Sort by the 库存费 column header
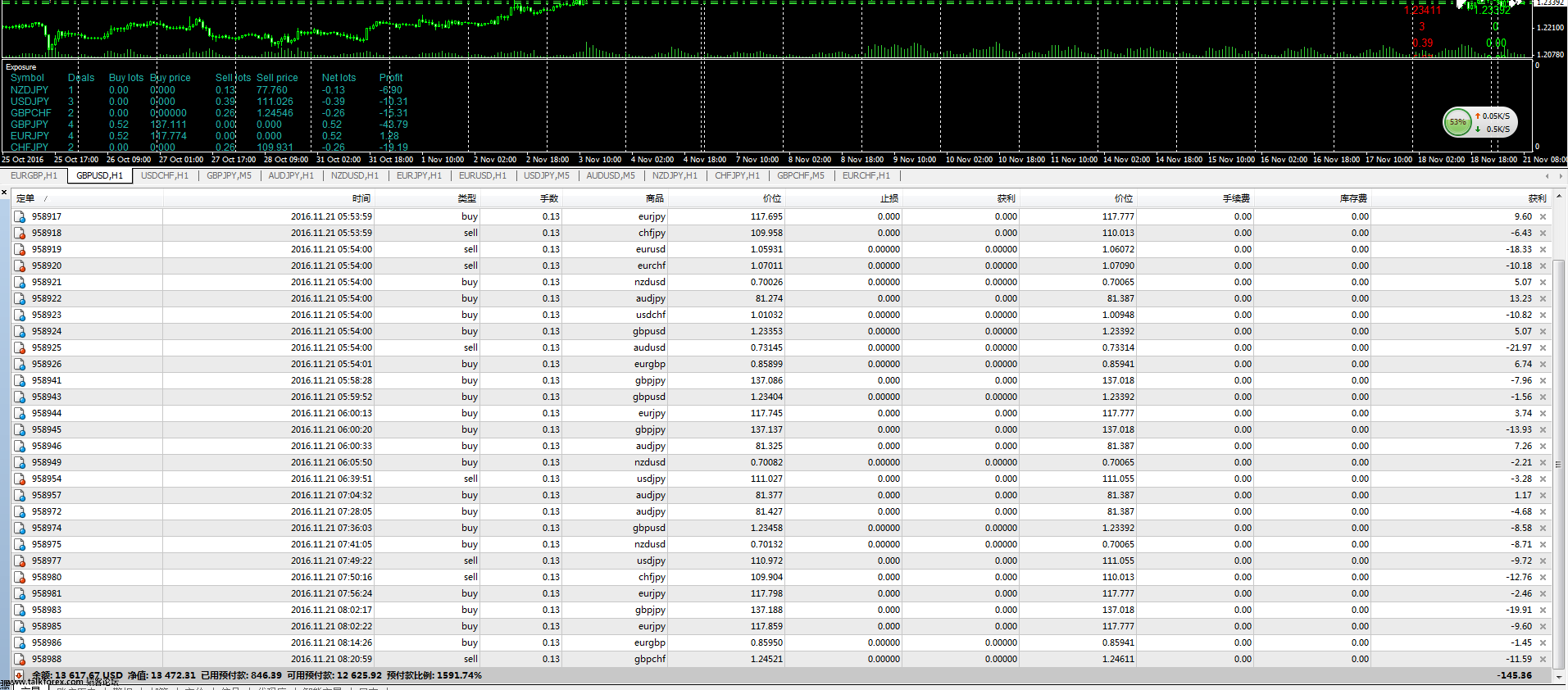 1311,198
